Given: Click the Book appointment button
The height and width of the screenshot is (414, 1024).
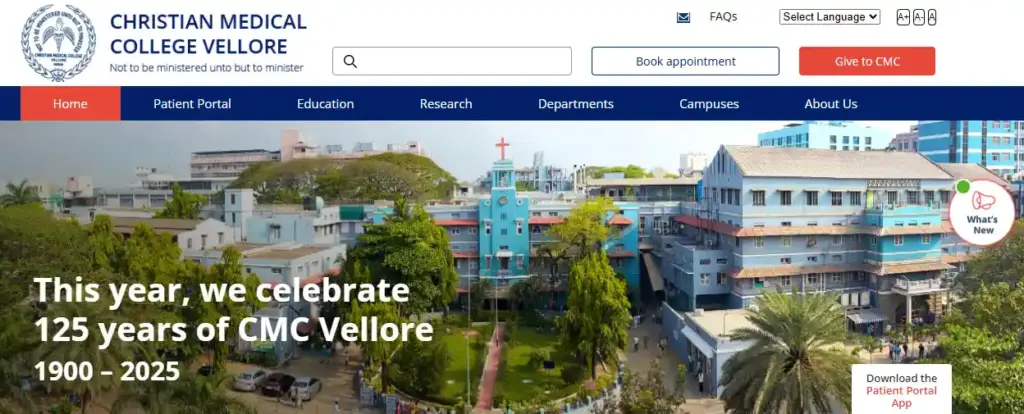Looking at the screenshot, I should (686, 61).
